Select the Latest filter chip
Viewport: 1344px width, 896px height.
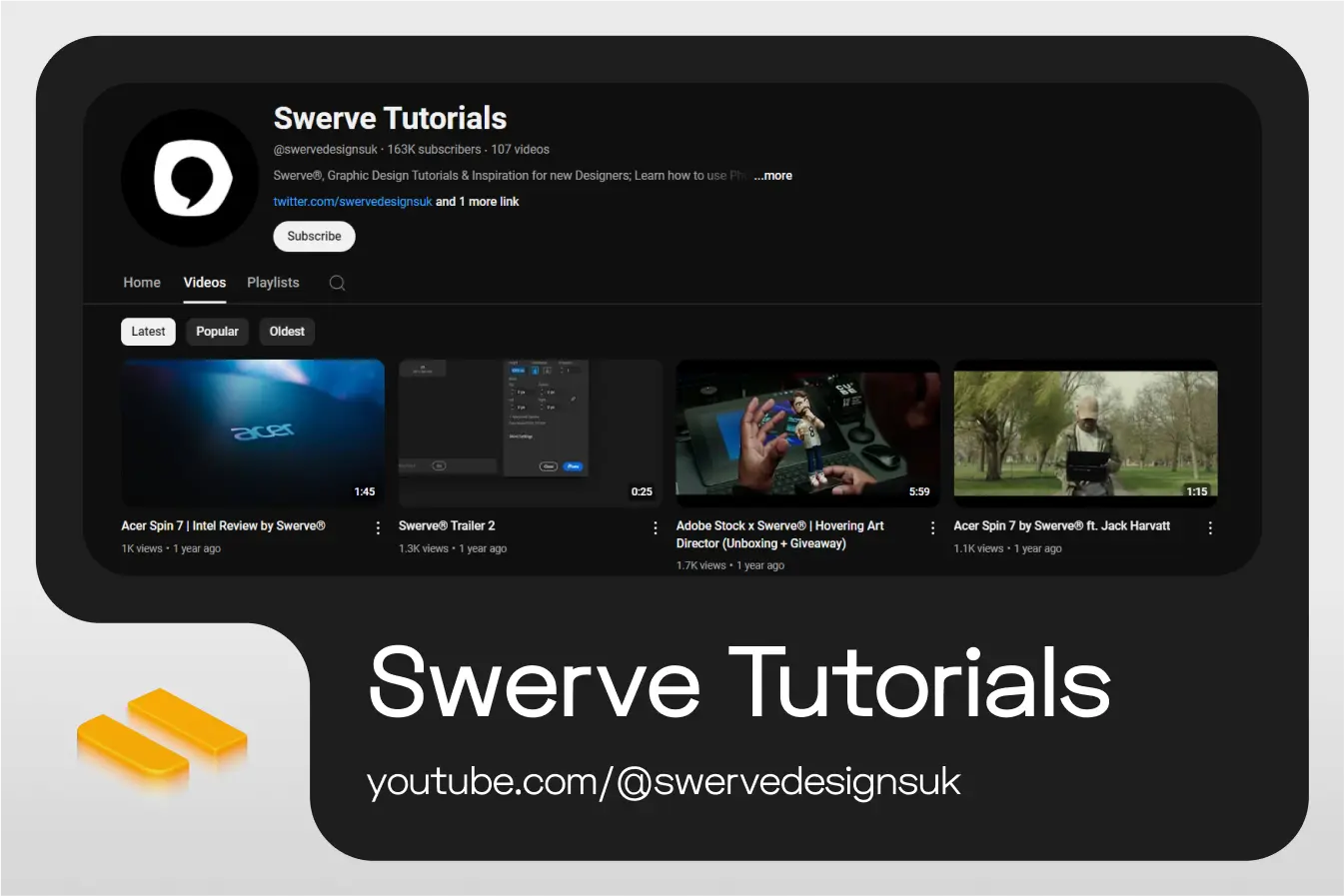click(x=148, y=331)
